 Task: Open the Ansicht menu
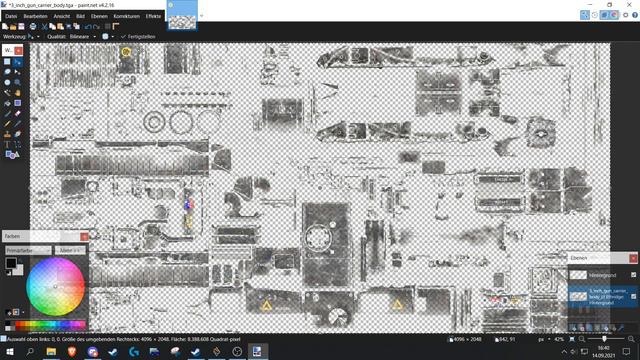pos(62,16)
